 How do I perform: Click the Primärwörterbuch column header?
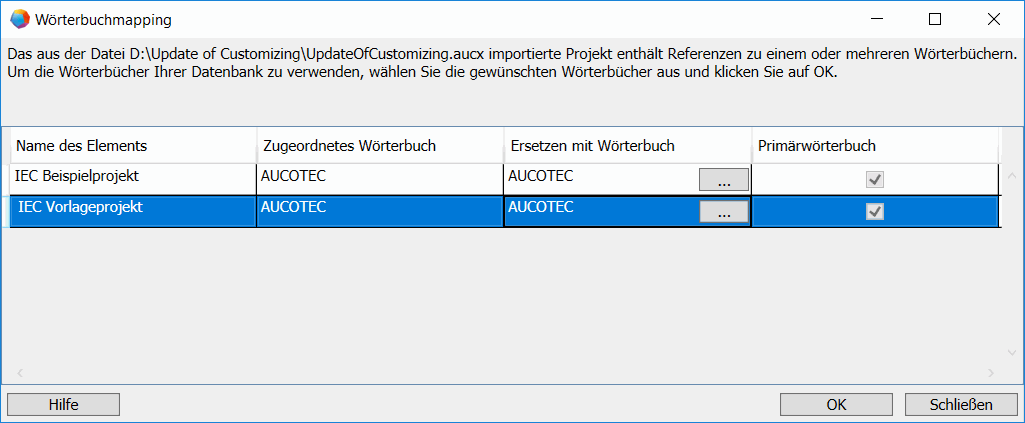tap(874, 146)
